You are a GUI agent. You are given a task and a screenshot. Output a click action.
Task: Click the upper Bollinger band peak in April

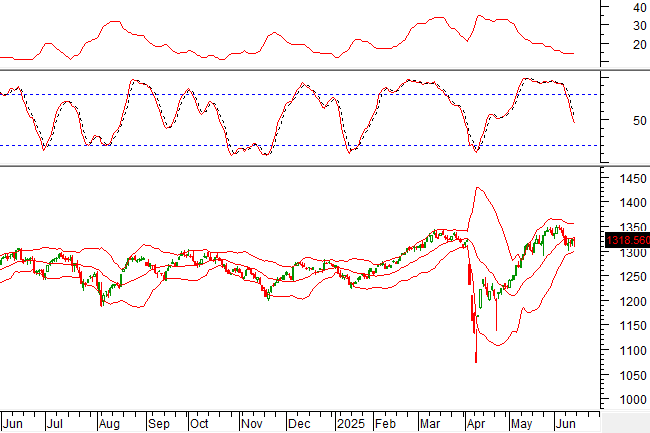tap(477, 188)
